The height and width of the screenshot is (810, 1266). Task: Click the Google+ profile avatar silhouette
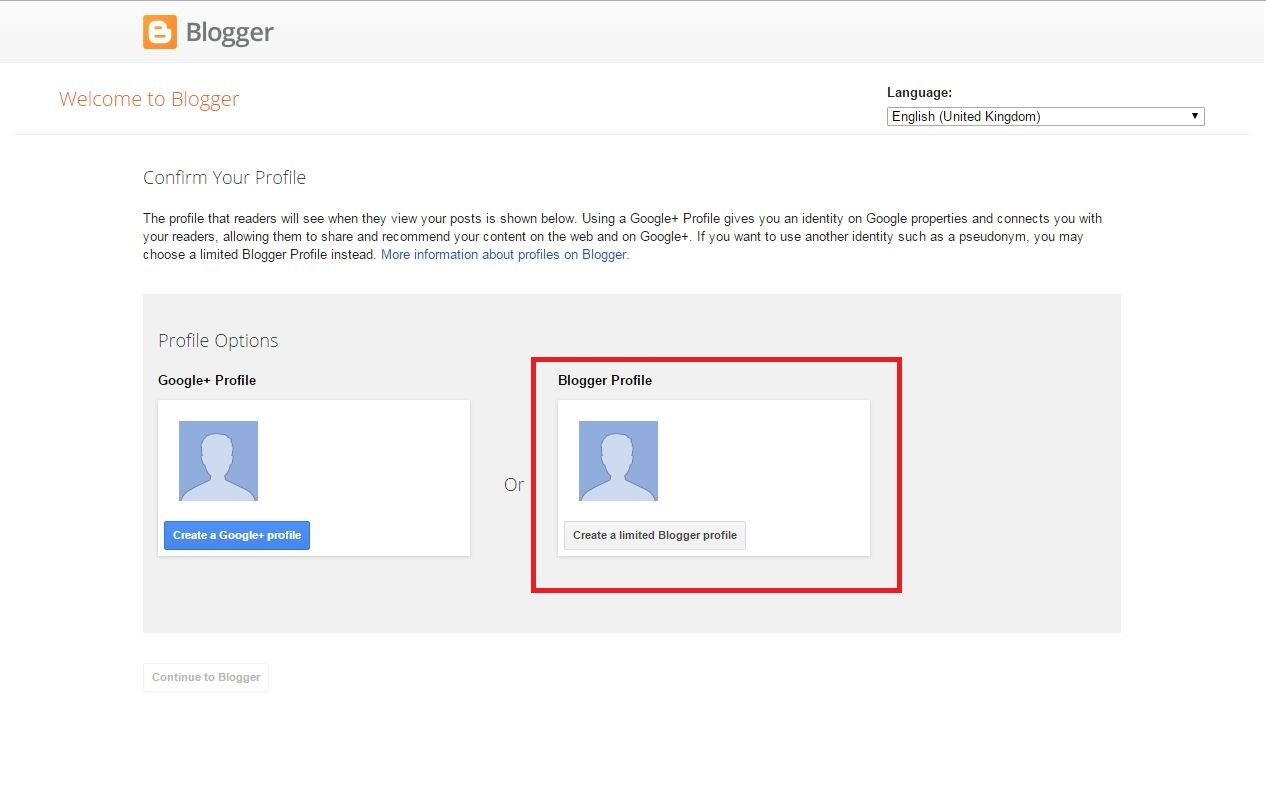(218, 461)
